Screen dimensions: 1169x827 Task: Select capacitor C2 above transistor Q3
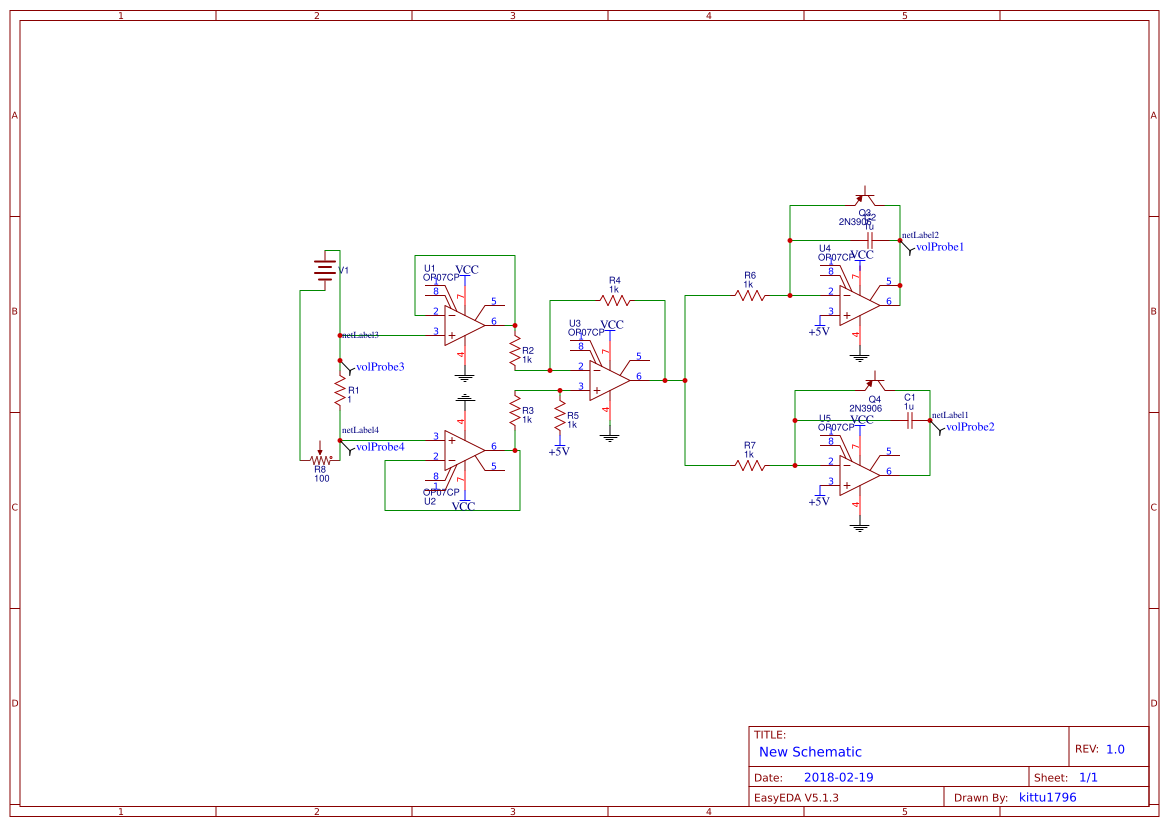tap(870, 240)
